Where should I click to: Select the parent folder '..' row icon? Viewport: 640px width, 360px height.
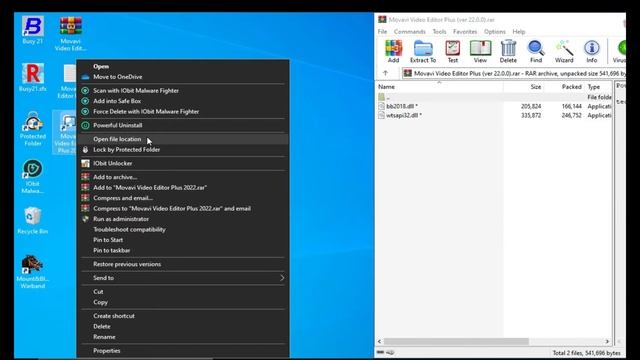pos(381,97)
